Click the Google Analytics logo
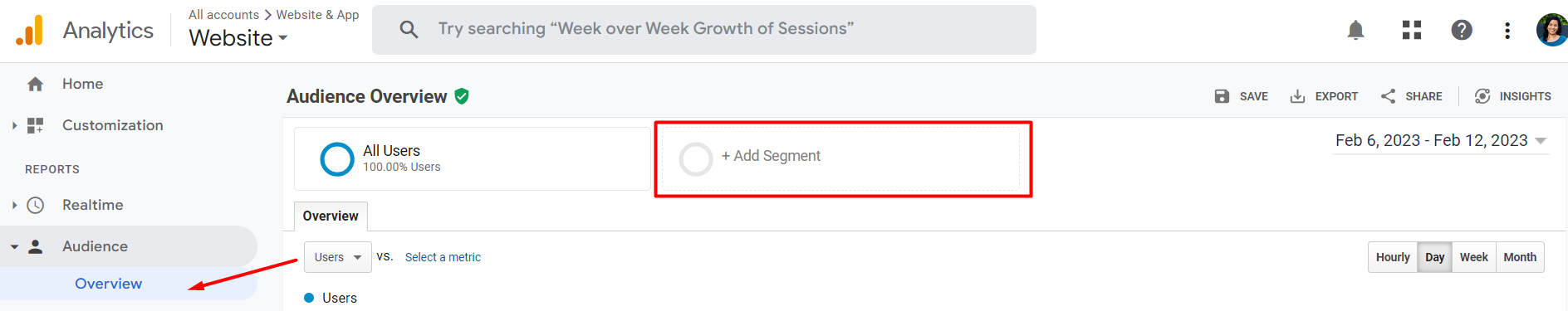Screen dimensions: 1568x311 [30, 31]
